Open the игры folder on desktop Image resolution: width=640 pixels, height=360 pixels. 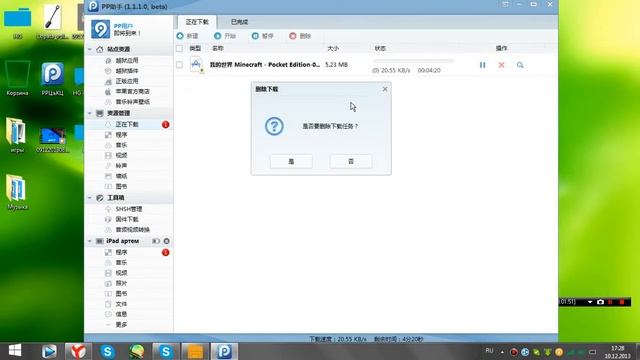(x=17, y=135)
